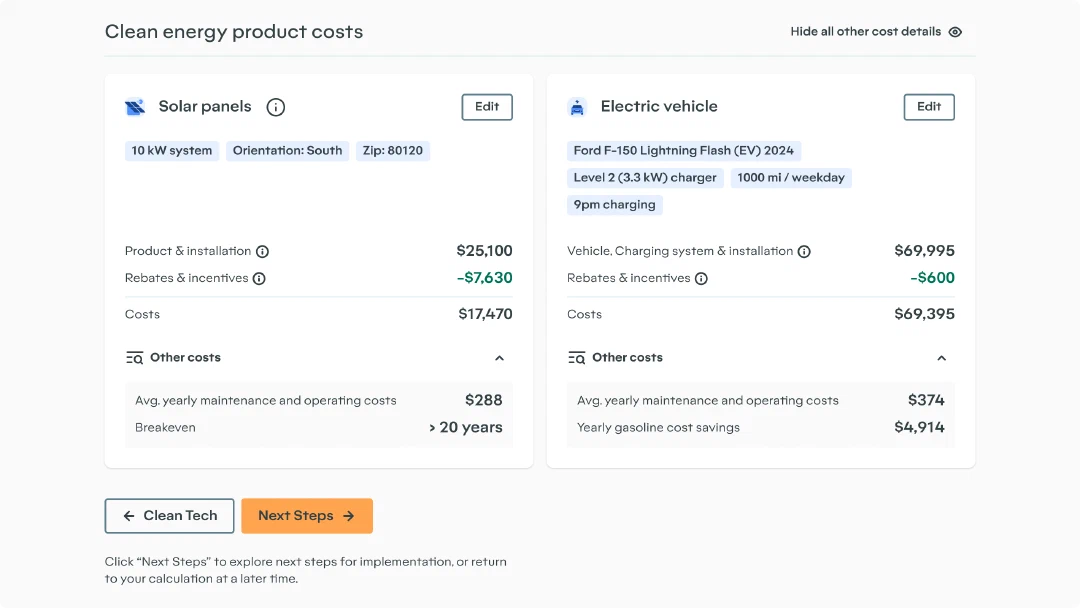Click the $4,914 gasoline savings value

coord(920,427)
